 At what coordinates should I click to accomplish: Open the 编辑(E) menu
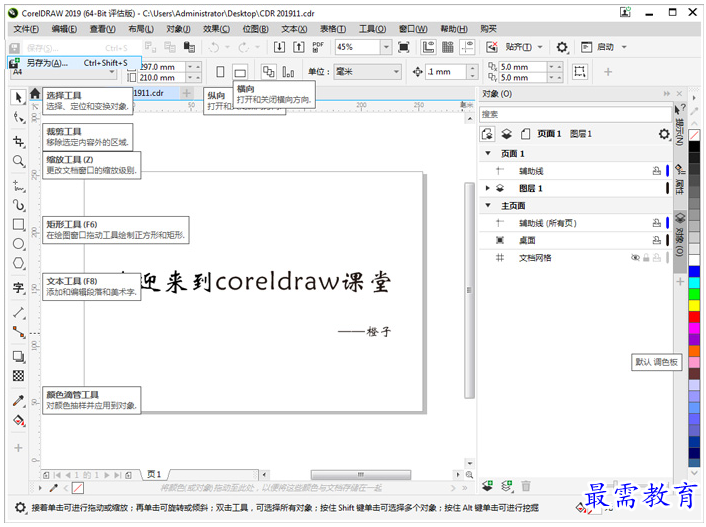click(x=64, y=29)
